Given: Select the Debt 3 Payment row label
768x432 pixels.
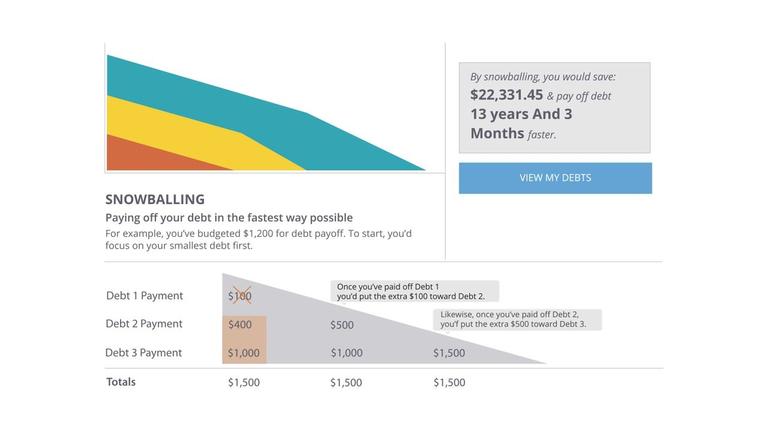Looking at the screenshot, I should 144,353.
